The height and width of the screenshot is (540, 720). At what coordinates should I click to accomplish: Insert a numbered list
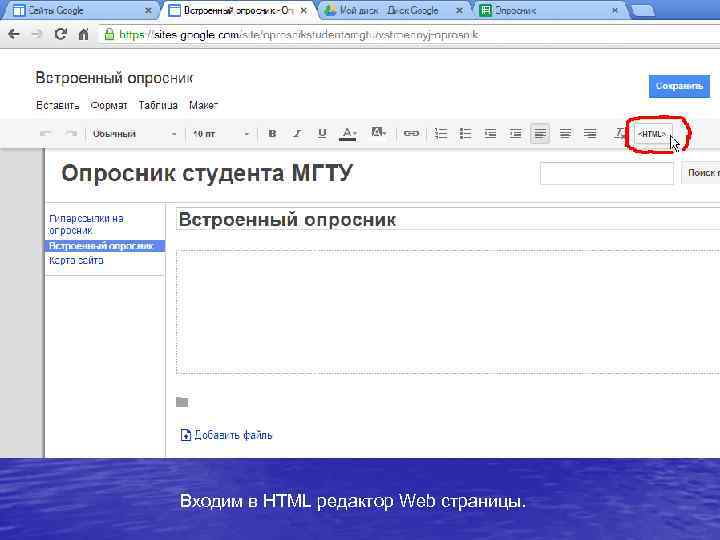(440, 134)
